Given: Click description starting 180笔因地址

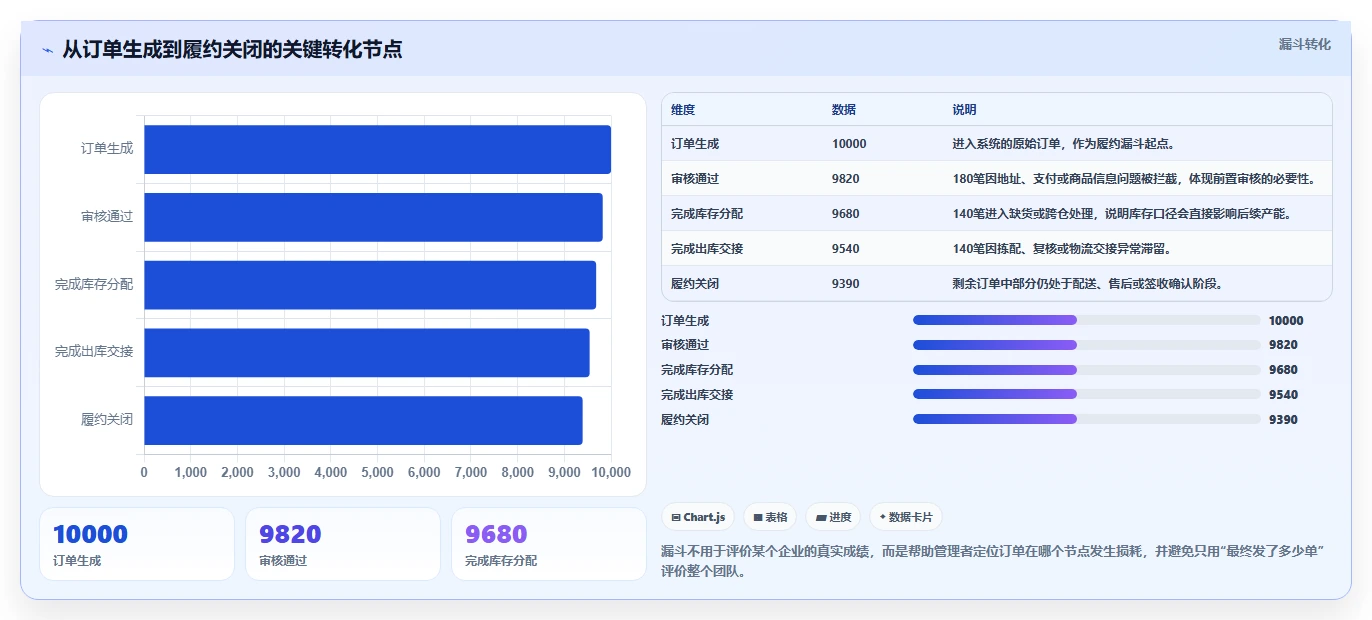Looking at the screenshot, I should (1135, 179).
